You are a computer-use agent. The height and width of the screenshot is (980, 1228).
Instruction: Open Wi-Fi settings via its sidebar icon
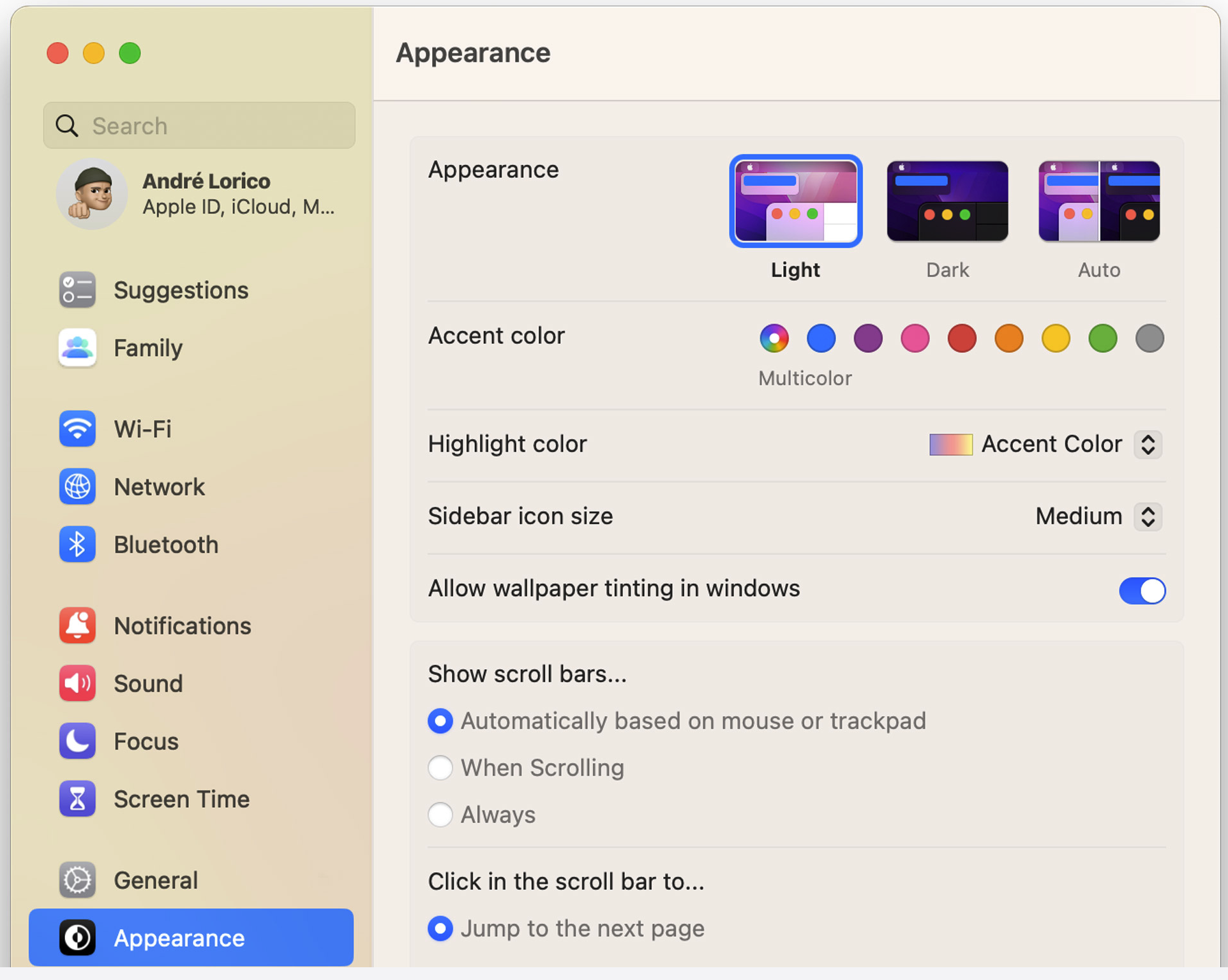coord(77,429)
